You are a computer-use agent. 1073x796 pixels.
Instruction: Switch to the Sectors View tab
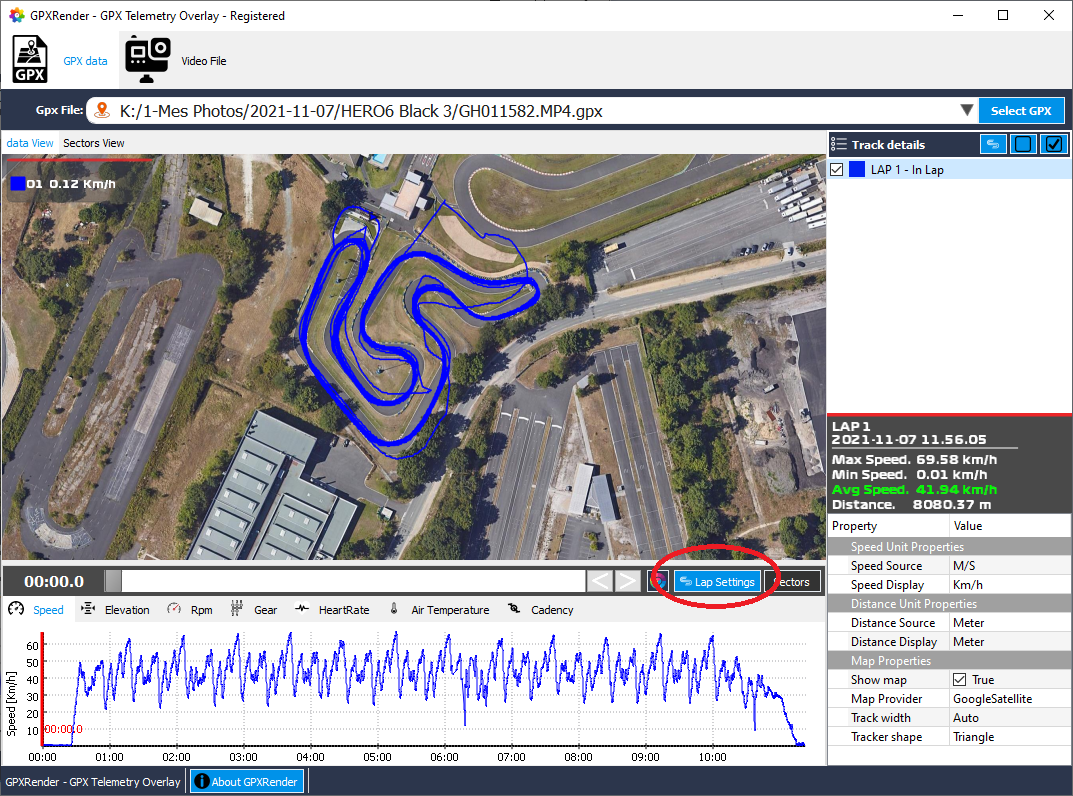93,143
